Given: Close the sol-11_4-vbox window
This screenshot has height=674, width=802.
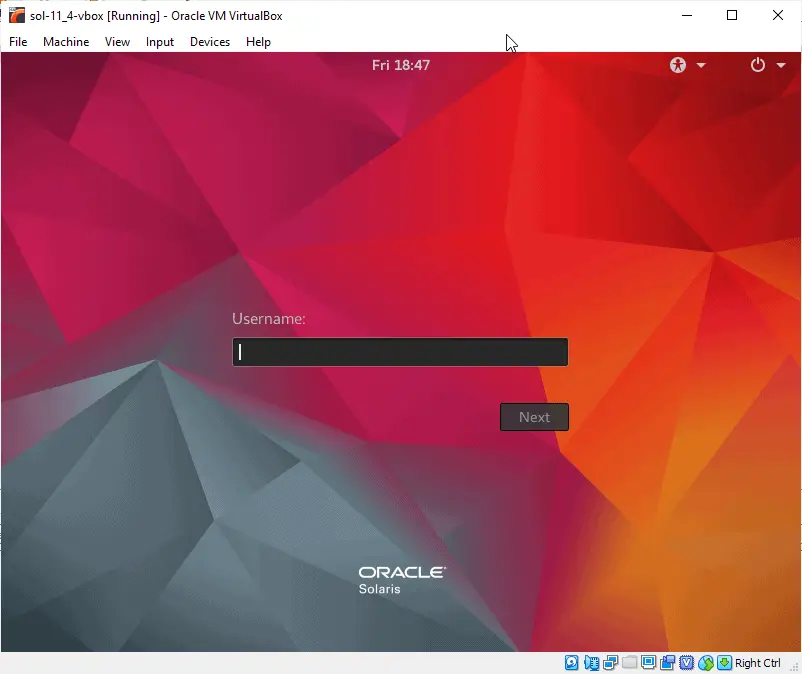Looking at the screenshot, I should pos(777,15).
